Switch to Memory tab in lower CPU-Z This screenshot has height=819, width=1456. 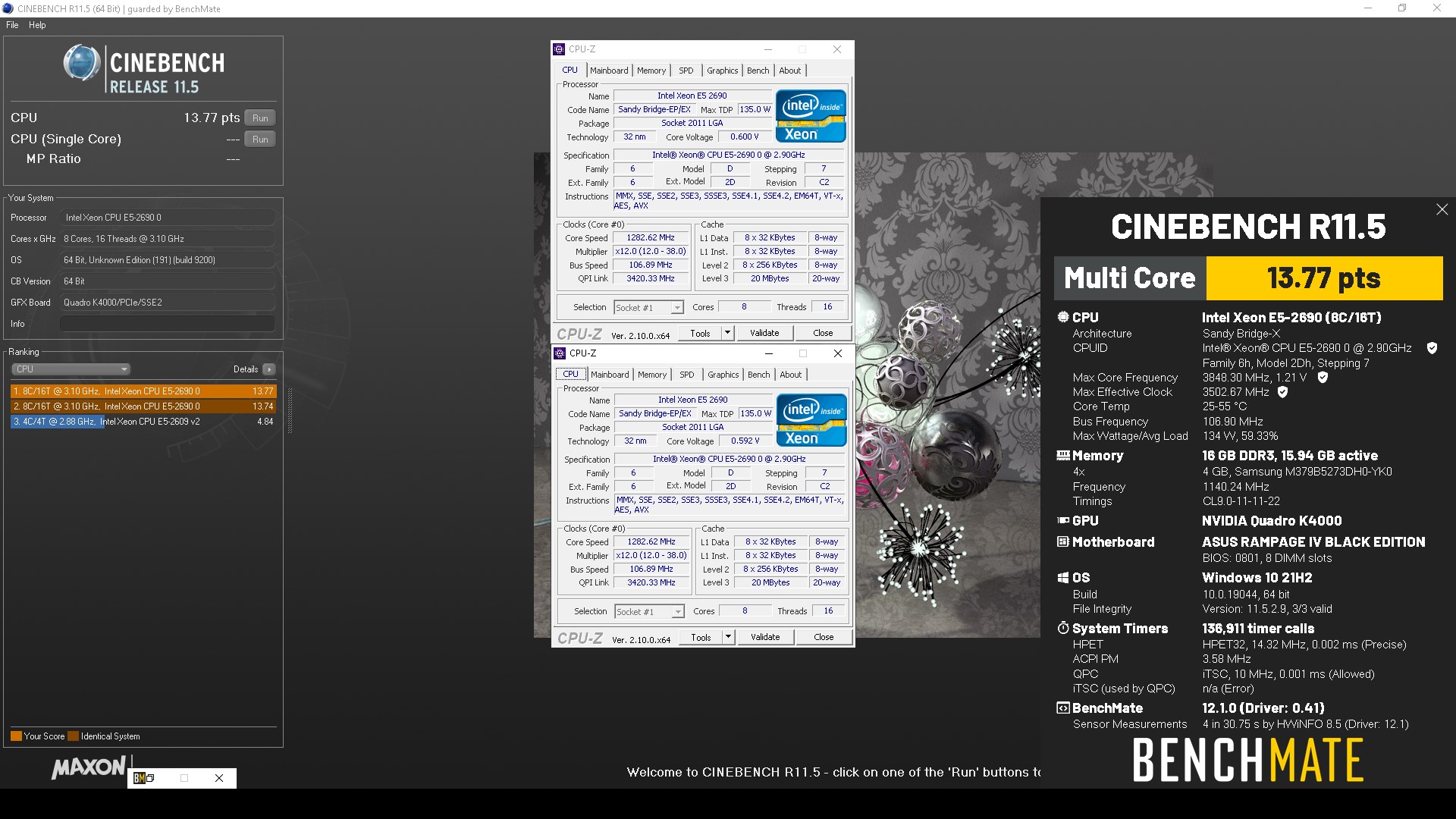(x=652, y=375)
